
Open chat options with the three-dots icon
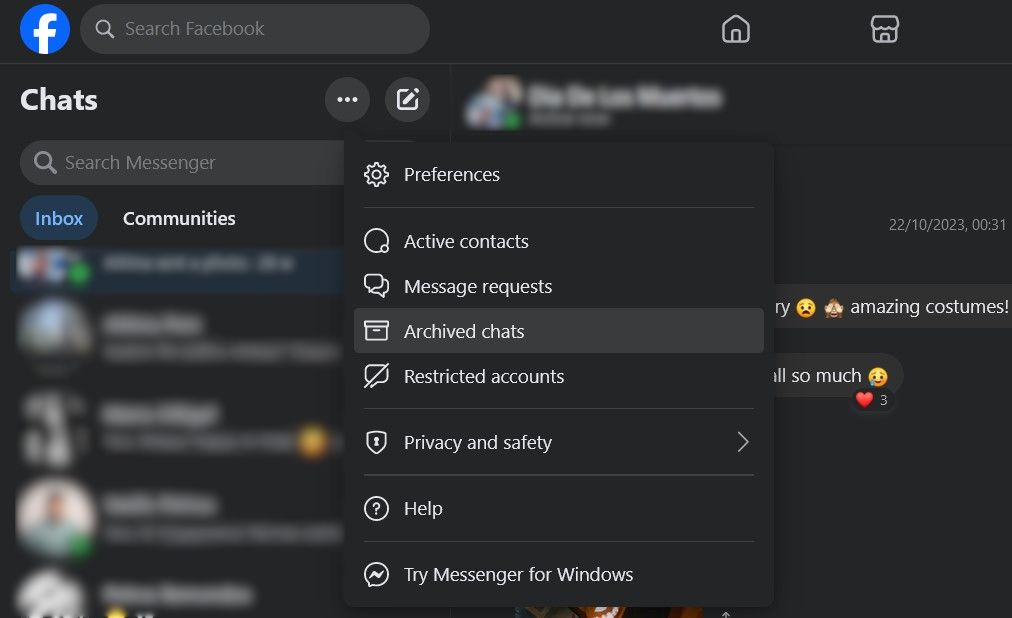347,99
